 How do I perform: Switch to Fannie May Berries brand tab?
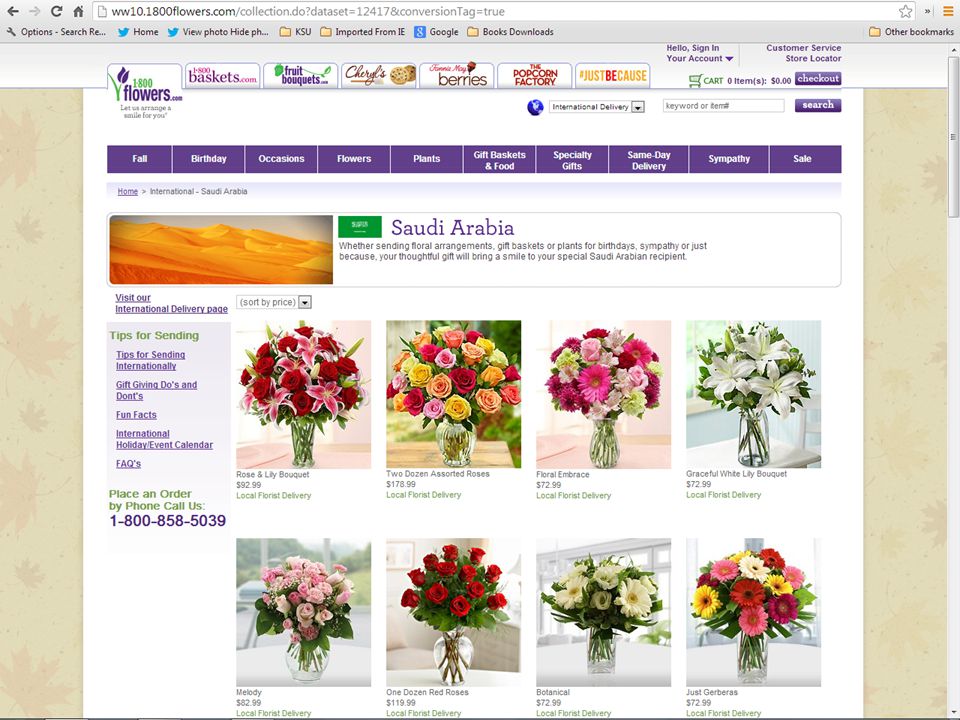(457, 75)
